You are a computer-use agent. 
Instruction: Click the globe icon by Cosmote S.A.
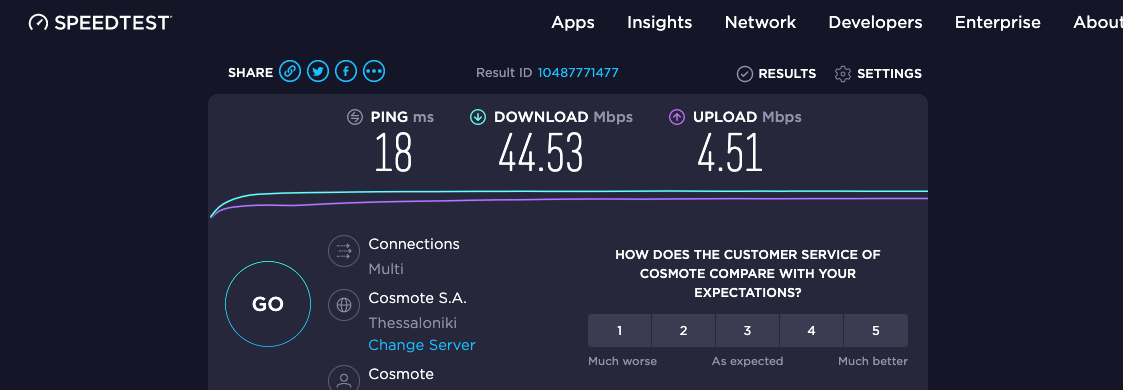(344, 305)
